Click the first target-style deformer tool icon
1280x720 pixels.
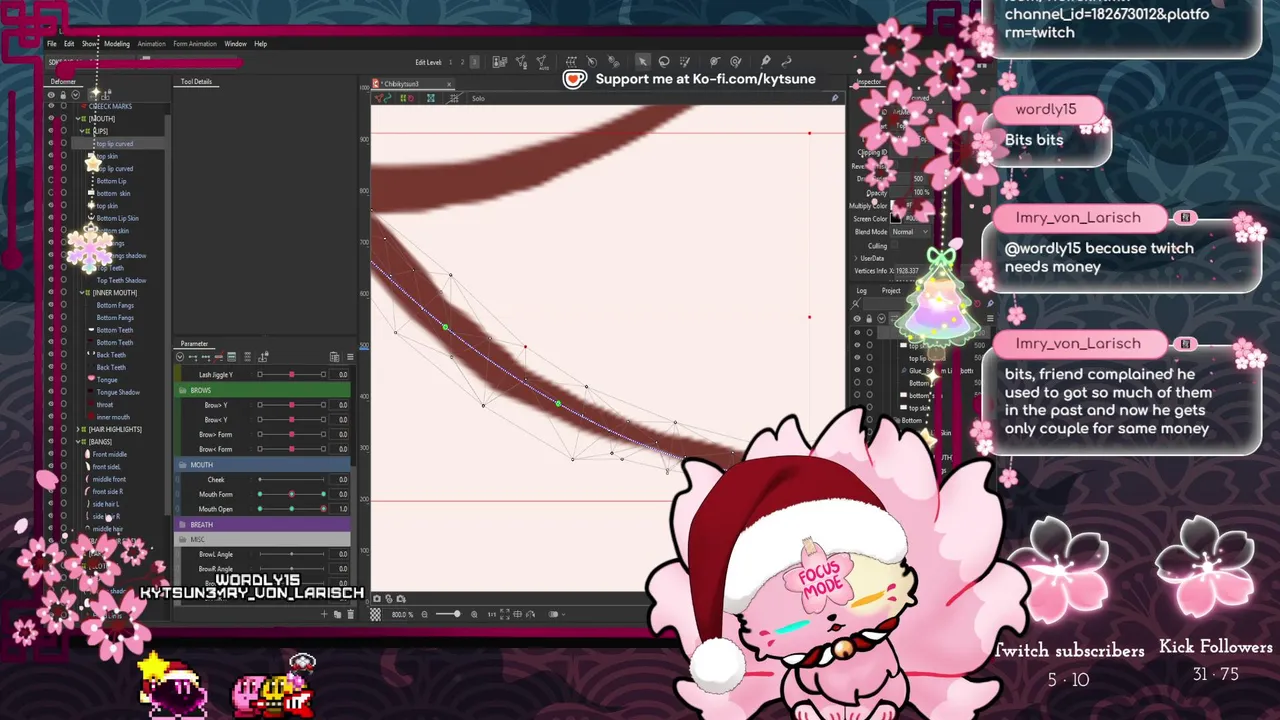(715, 62)
